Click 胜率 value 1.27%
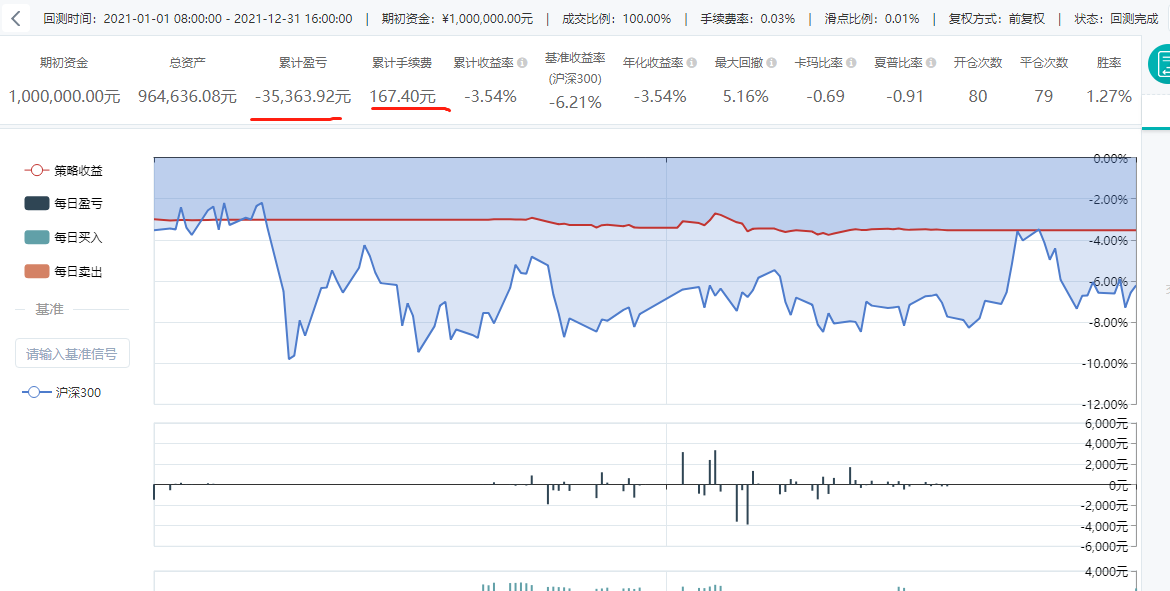 click(x=1110, y=96)
